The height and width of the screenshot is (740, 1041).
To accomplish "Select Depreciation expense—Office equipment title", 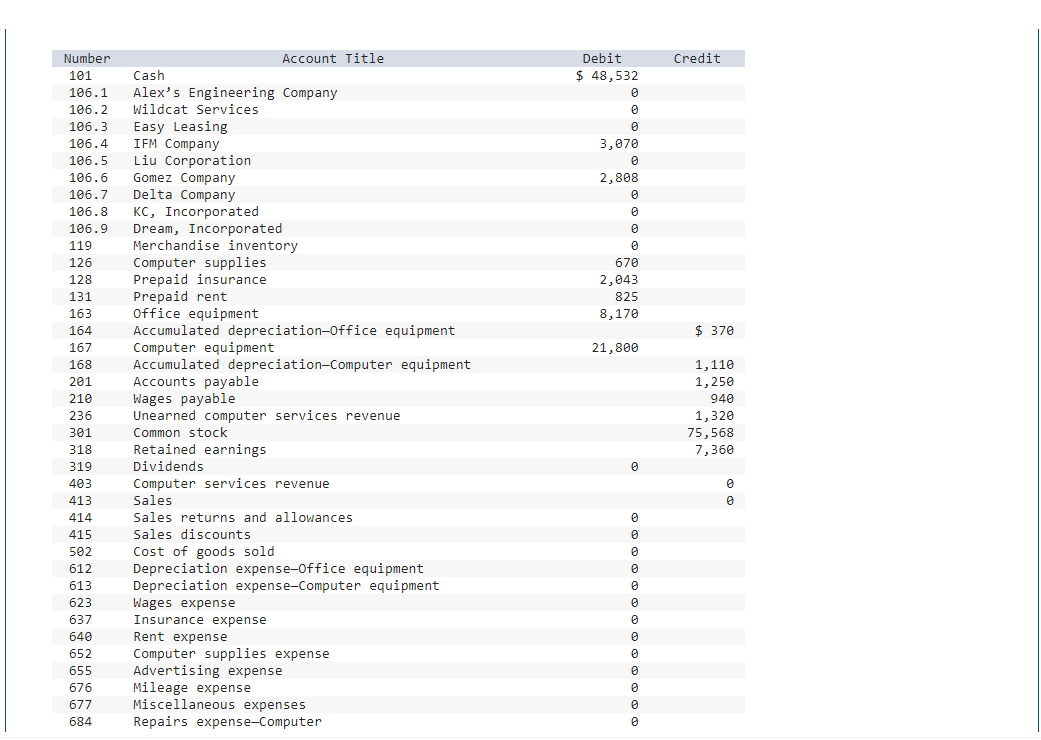I will 278,569.
